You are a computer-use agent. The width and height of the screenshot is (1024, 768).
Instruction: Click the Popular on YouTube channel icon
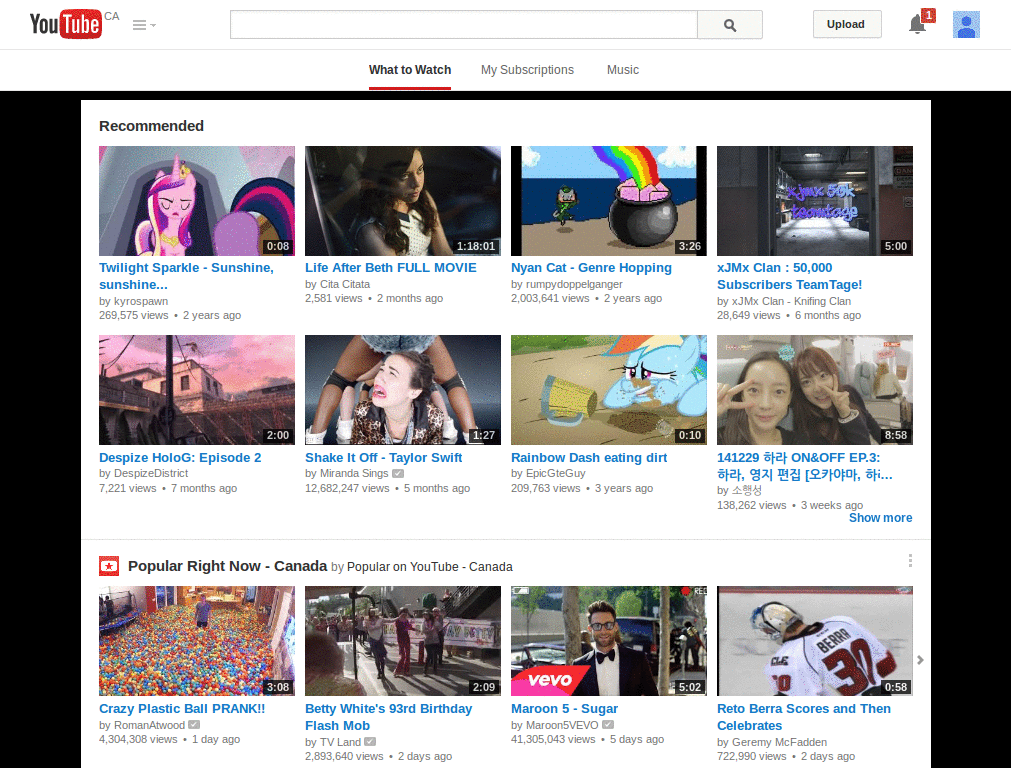(x=109, y=566)
